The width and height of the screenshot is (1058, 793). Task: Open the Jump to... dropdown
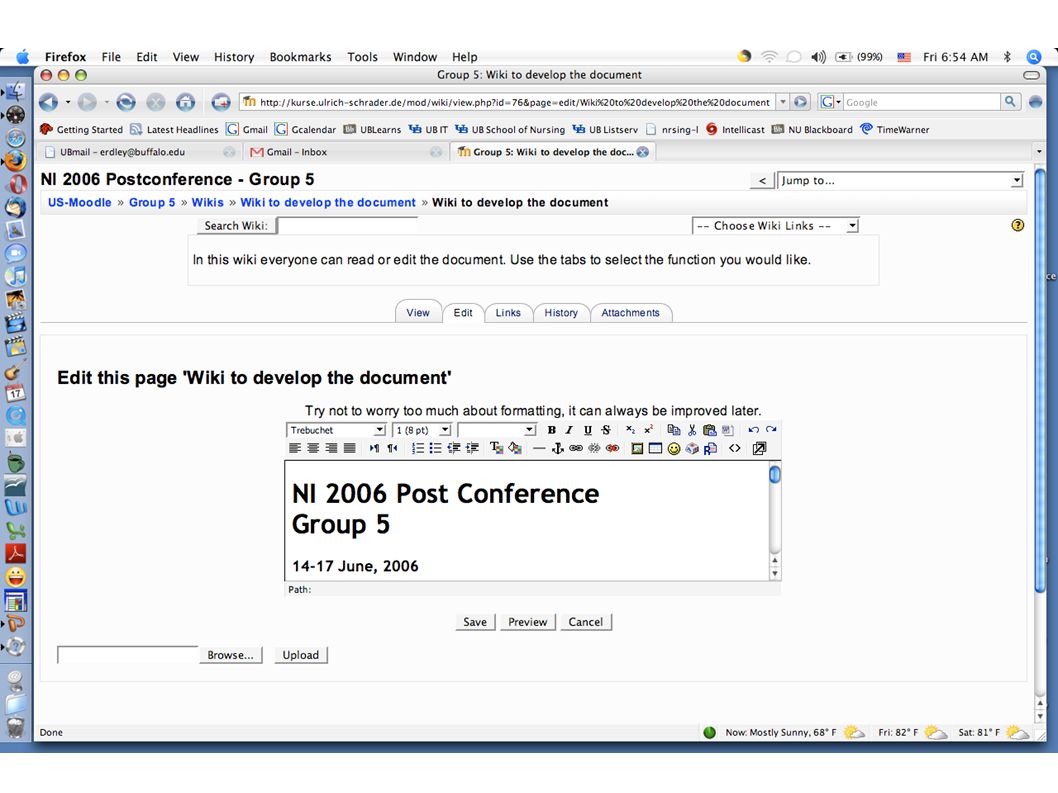(901, 180)
